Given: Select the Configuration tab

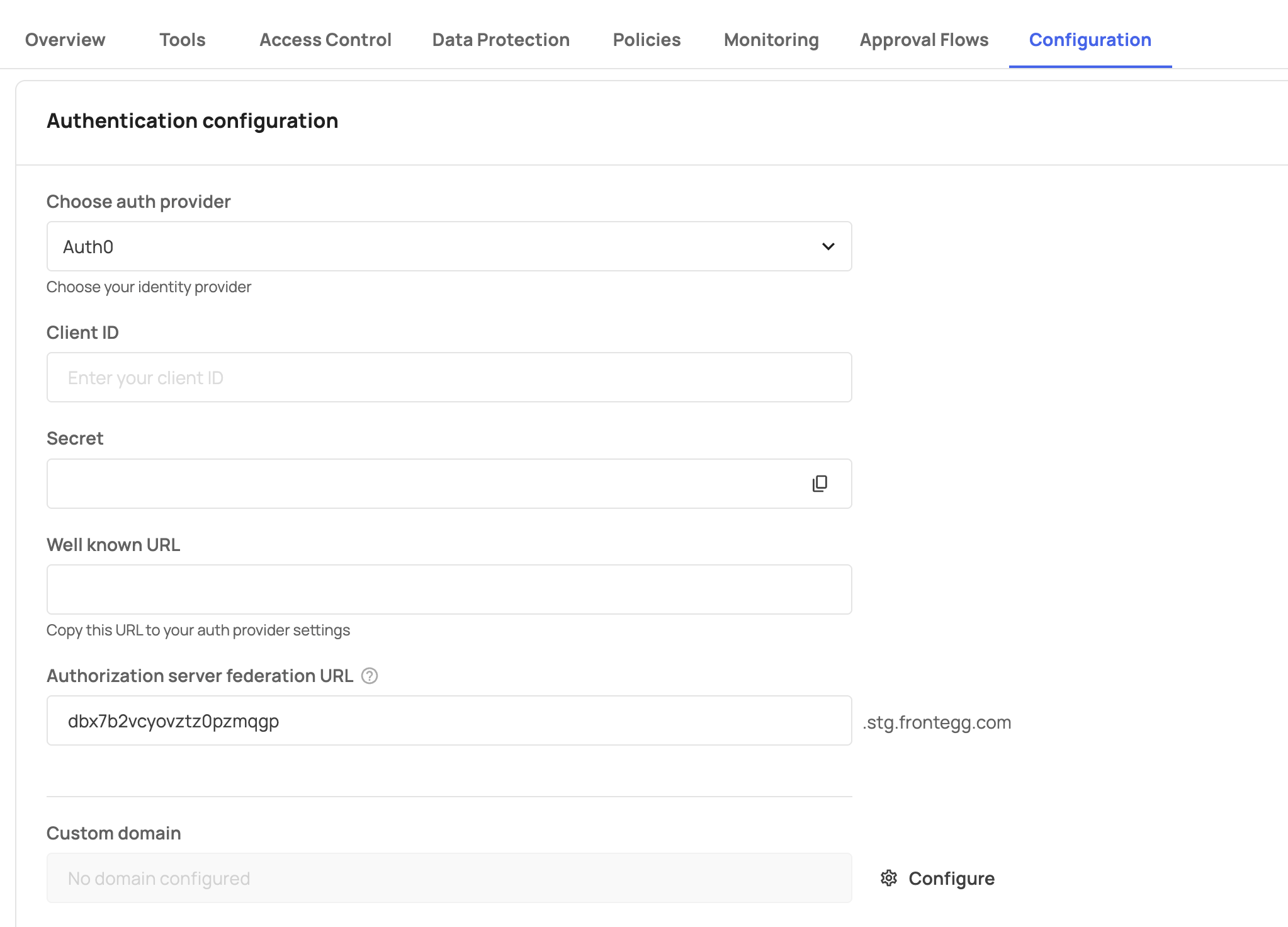Looking at the screenshot, I should pyautogui.click(x=1090, y=40).
